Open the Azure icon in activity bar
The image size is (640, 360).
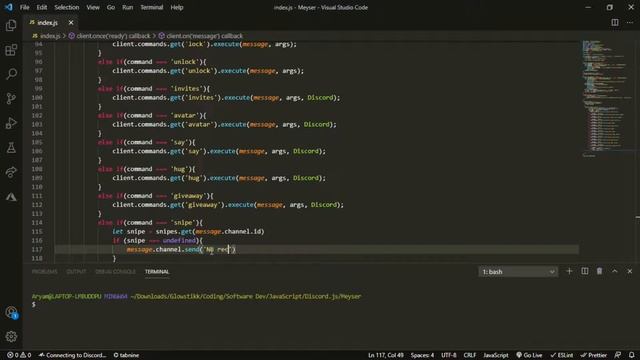[x=11, y=197]
